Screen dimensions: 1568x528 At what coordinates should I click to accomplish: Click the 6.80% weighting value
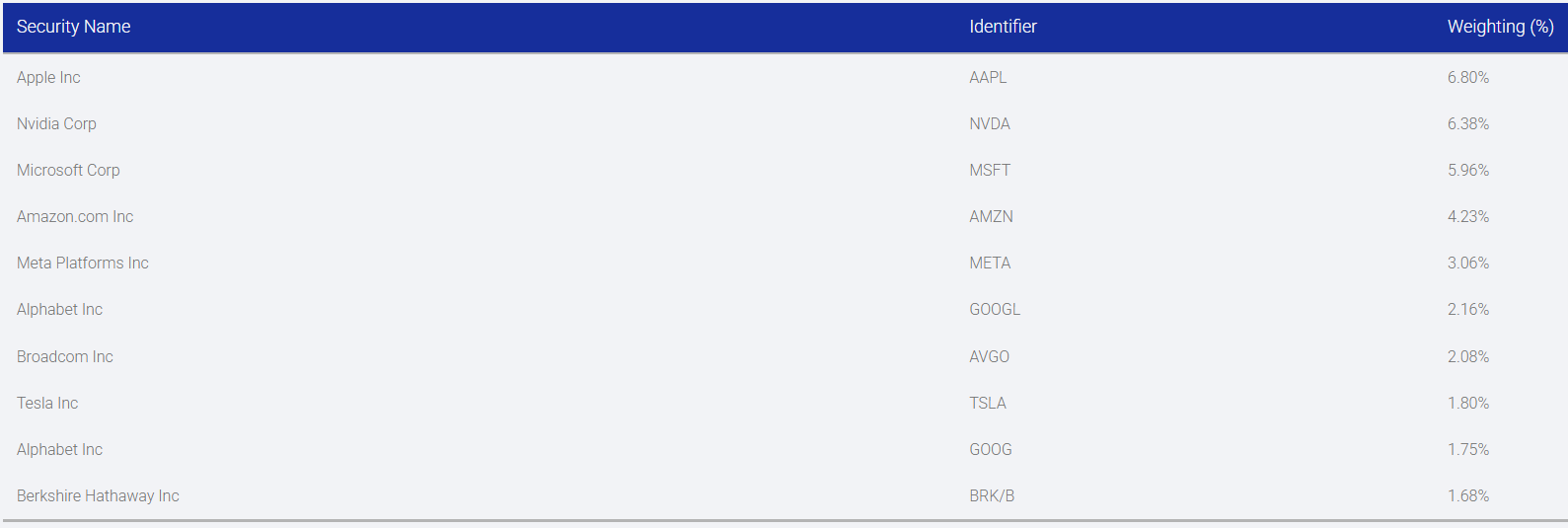[1468, 77]
